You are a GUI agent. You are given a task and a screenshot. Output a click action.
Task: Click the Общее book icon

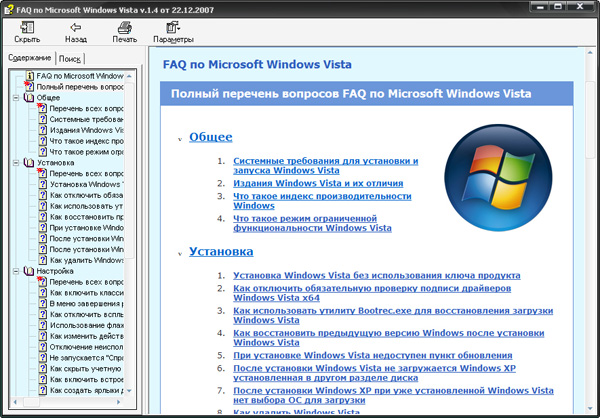pos(29,98)
